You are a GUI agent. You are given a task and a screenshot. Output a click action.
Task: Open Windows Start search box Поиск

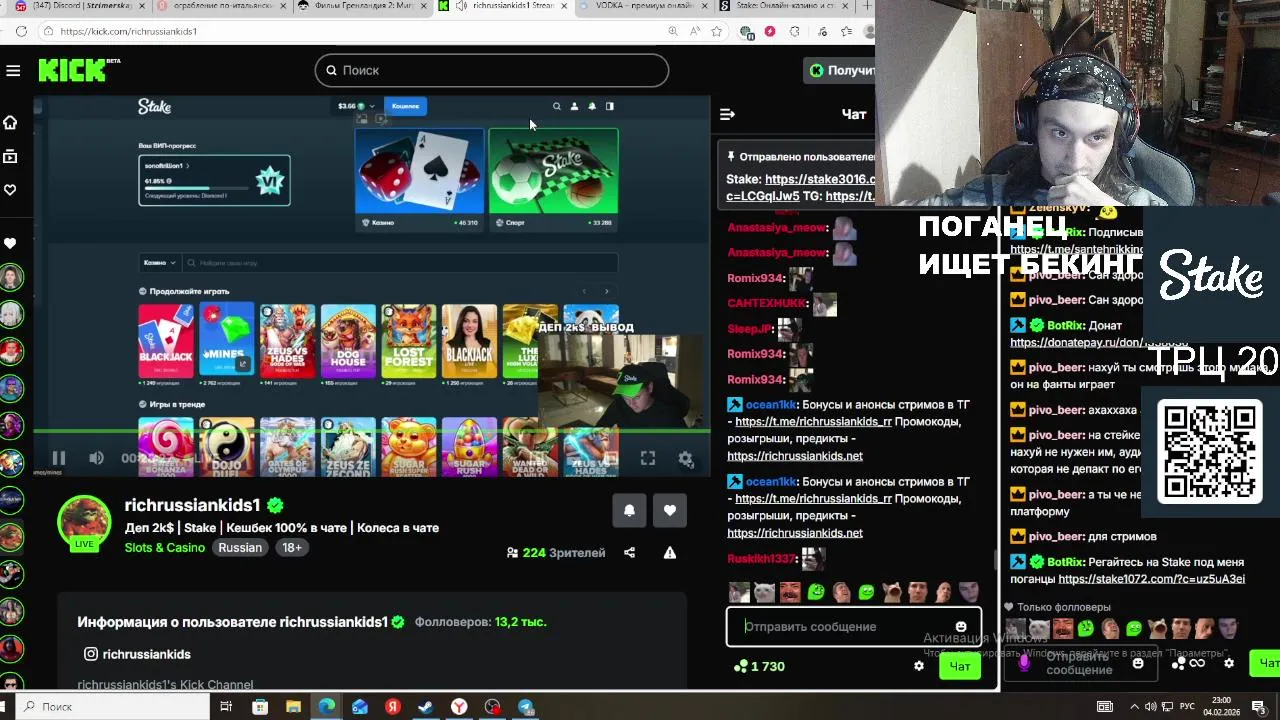(113, 707)
